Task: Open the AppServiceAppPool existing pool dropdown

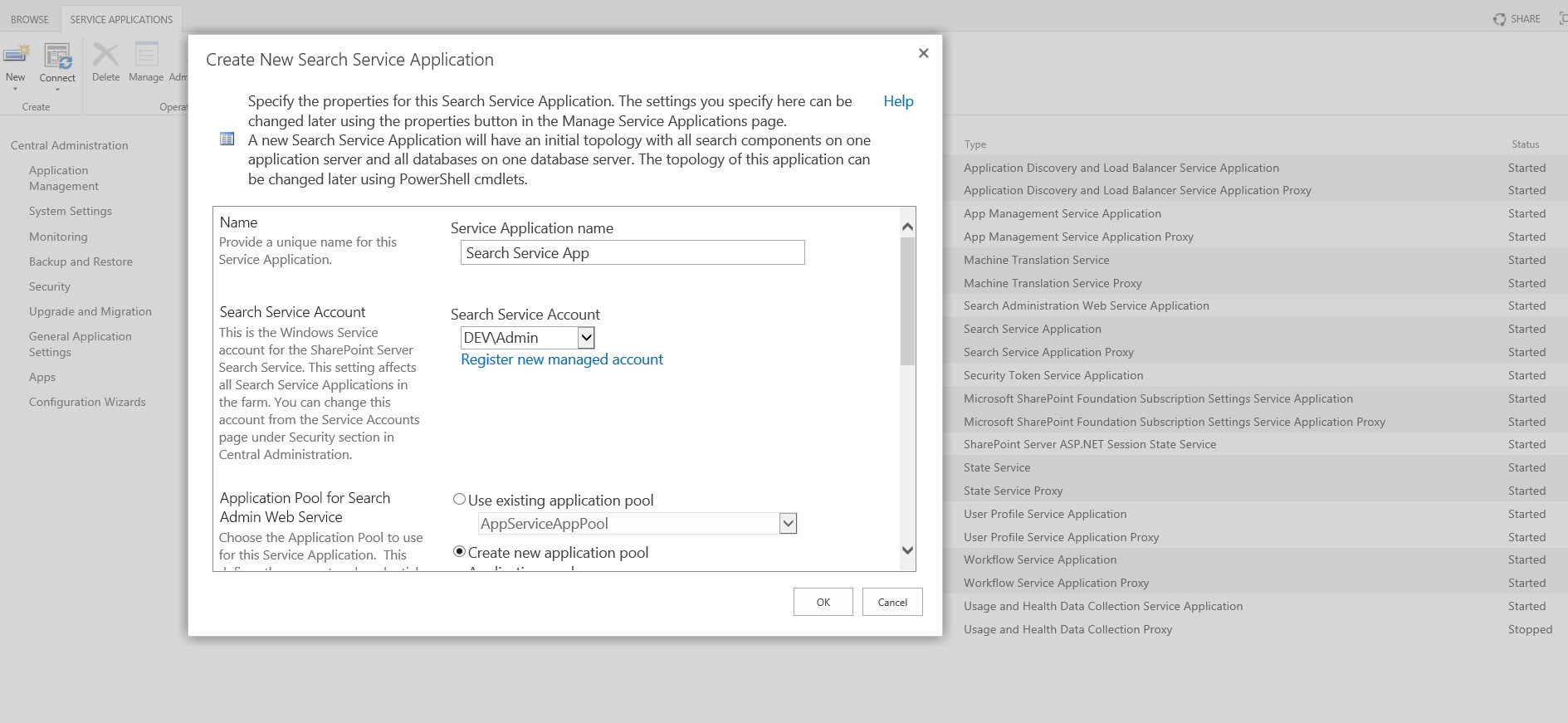Action: pyautogui.click(x=788, y=523)
